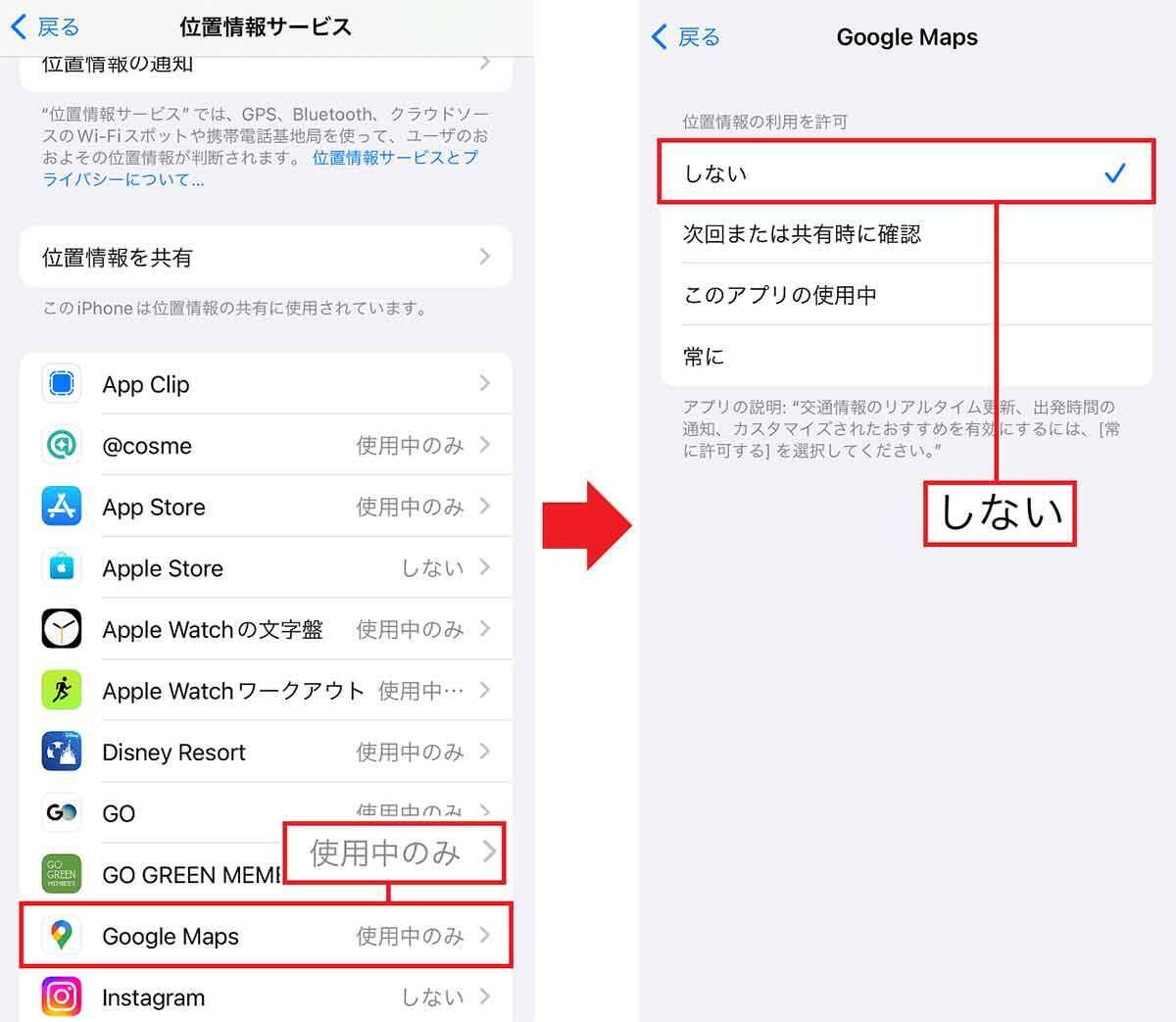The image size is (1176, 1022).
Task: Tap the Google Maps screen title
Action: [x=906, y=37]
